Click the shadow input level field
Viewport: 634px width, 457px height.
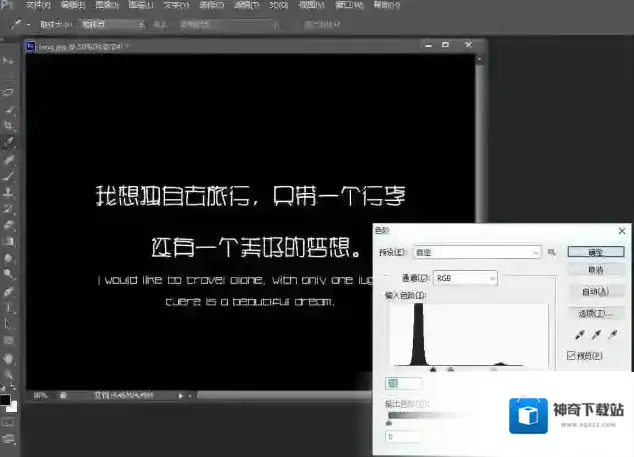pyautogui.click(x=404, y=383)
